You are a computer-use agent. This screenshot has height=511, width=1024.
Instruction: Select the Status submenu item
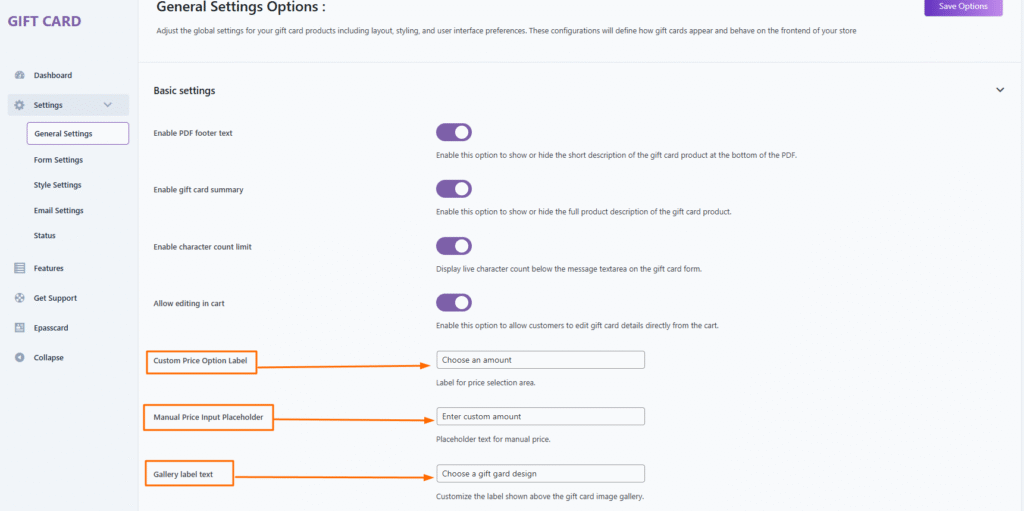click(x=45, y=236)
